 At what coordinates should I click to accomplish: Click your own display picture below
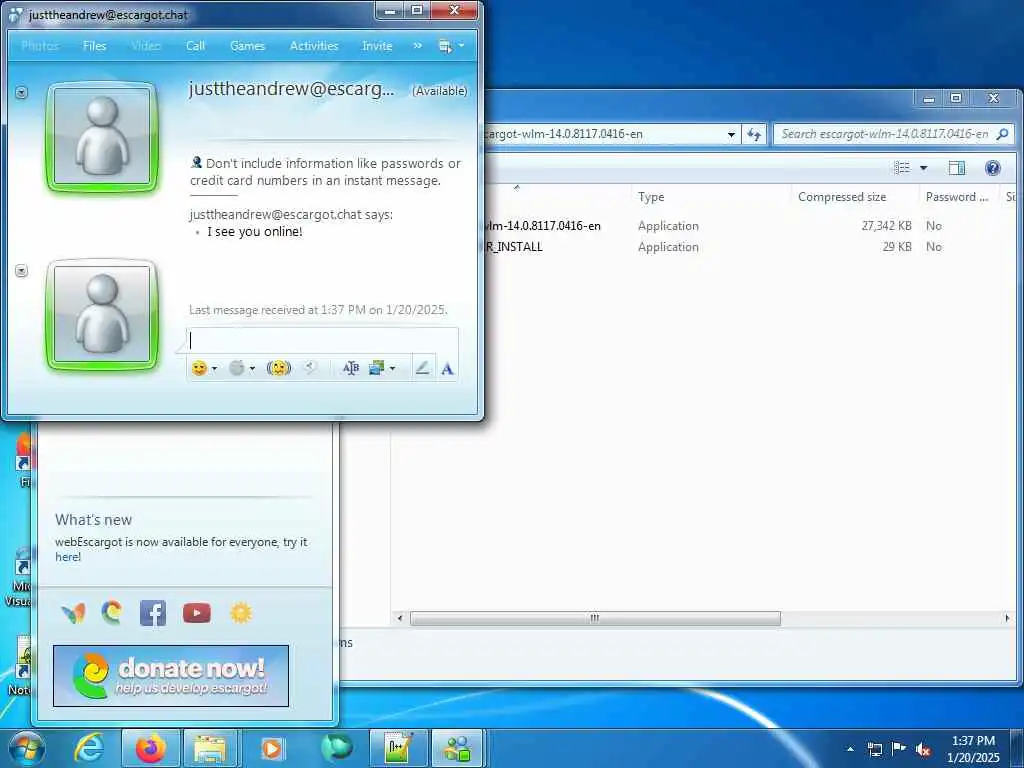pos(102,315)
